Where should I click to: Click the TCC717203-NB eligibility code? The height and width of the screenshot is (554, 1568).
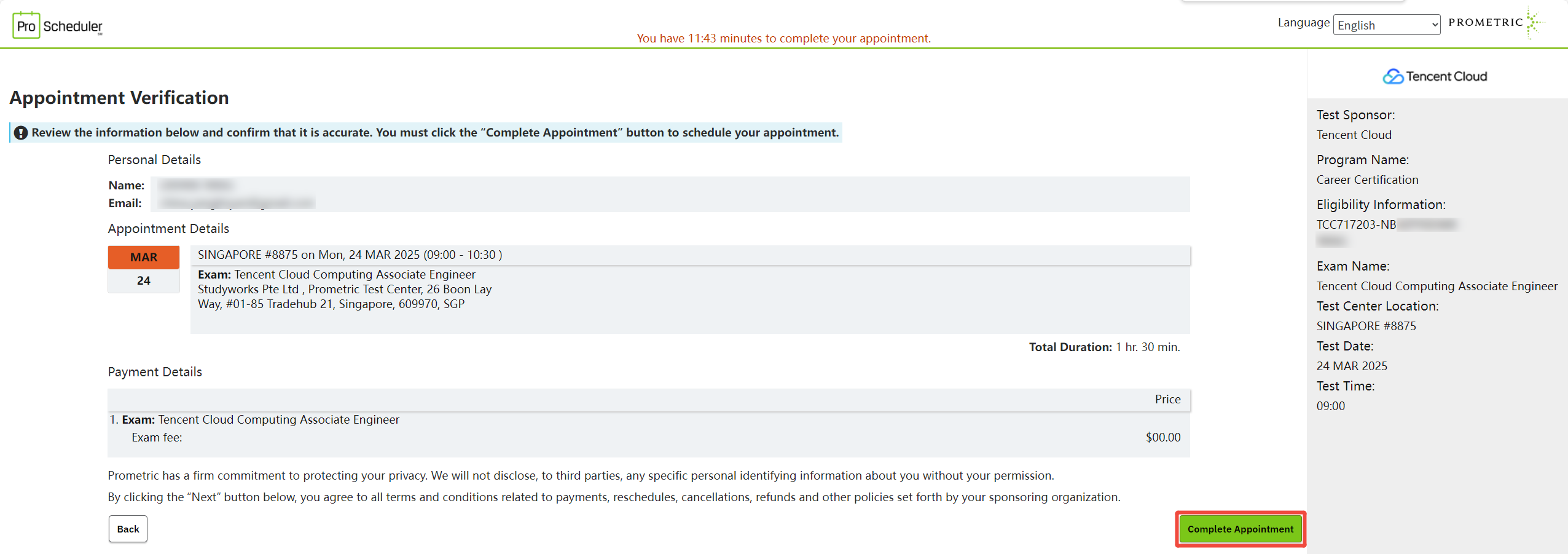[x=1356, y=224]
